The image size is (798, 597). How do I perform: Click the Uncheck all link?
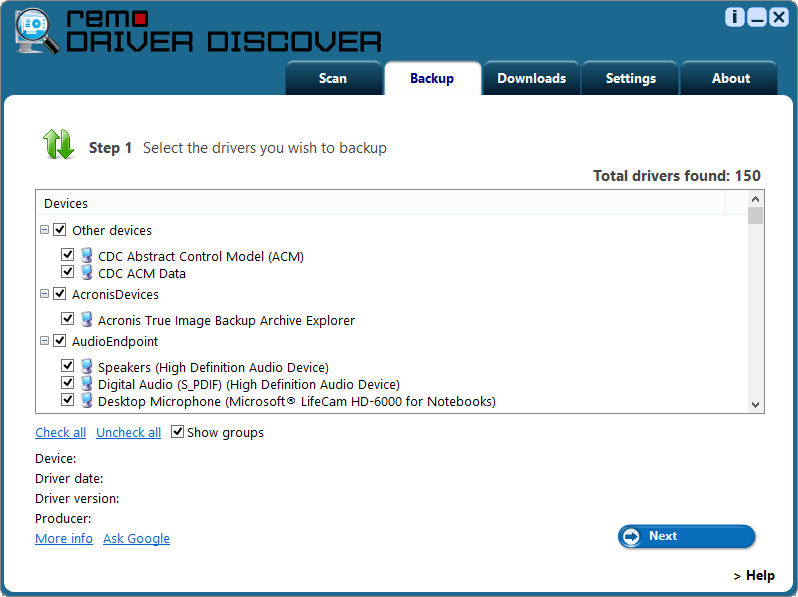pos(128,433)
